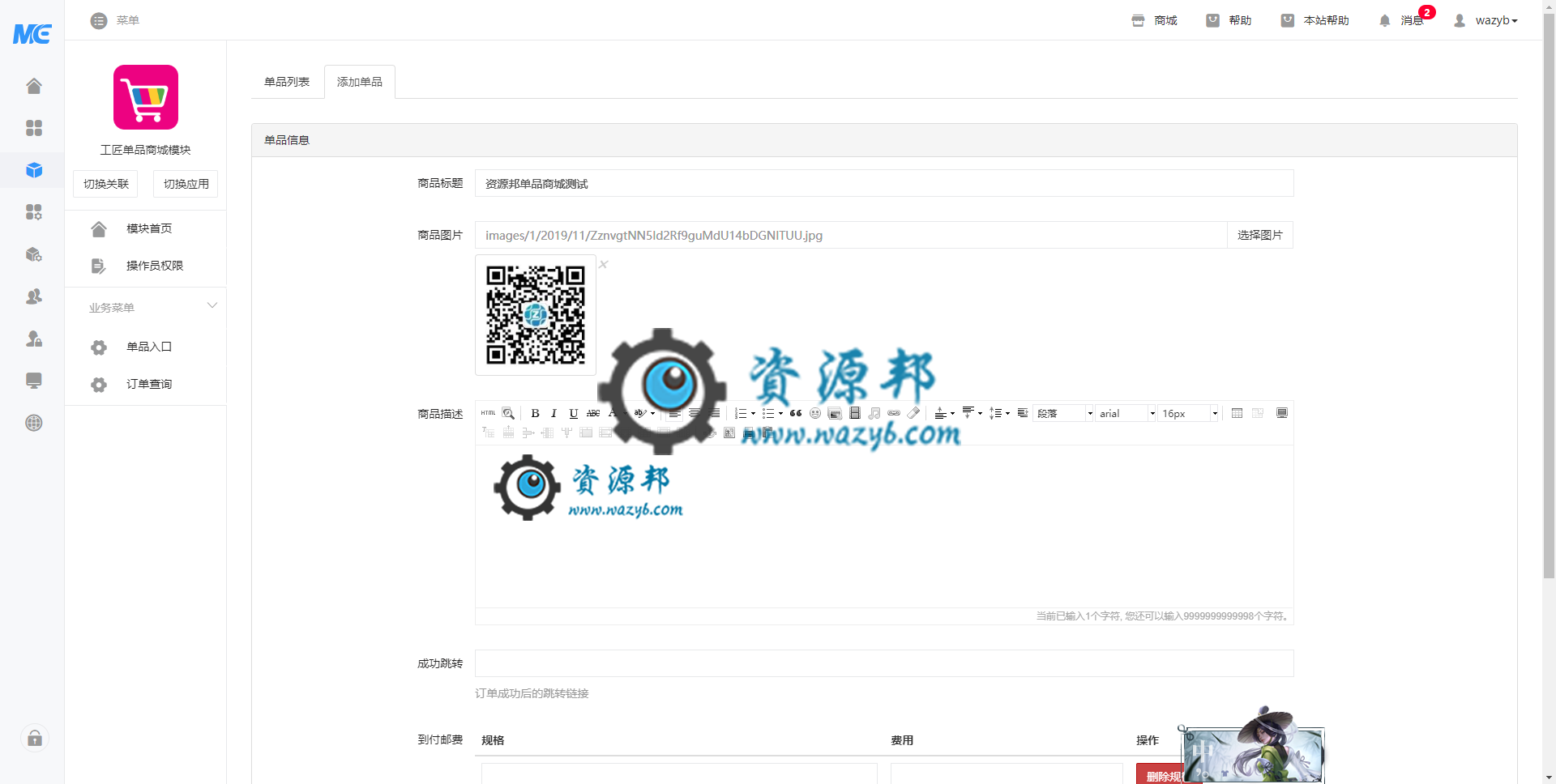Toggle bold formatting in editor

point(535,413)
